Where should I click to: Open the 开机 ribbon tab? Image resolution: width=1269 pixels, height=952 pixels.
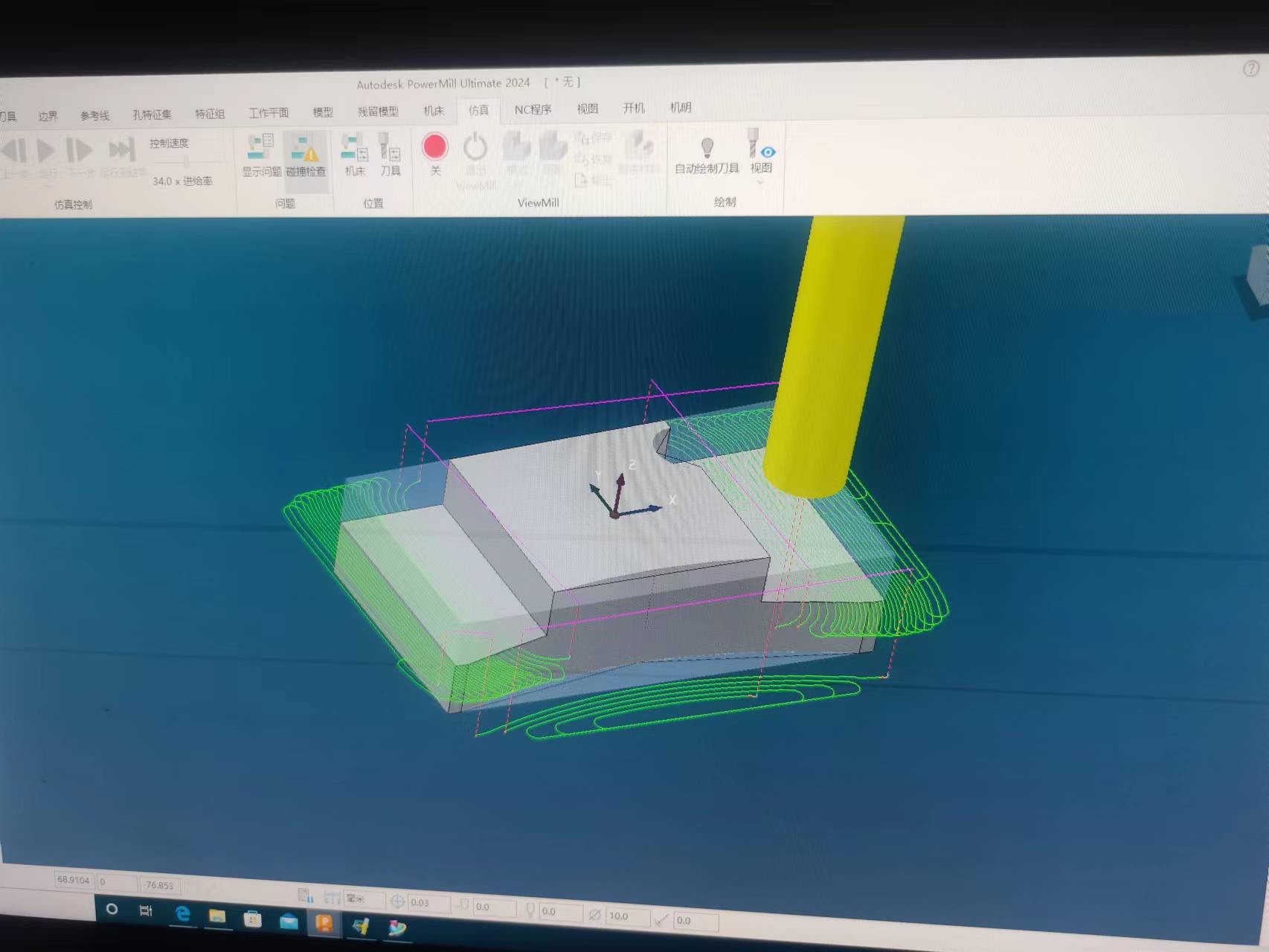[634, 108]
